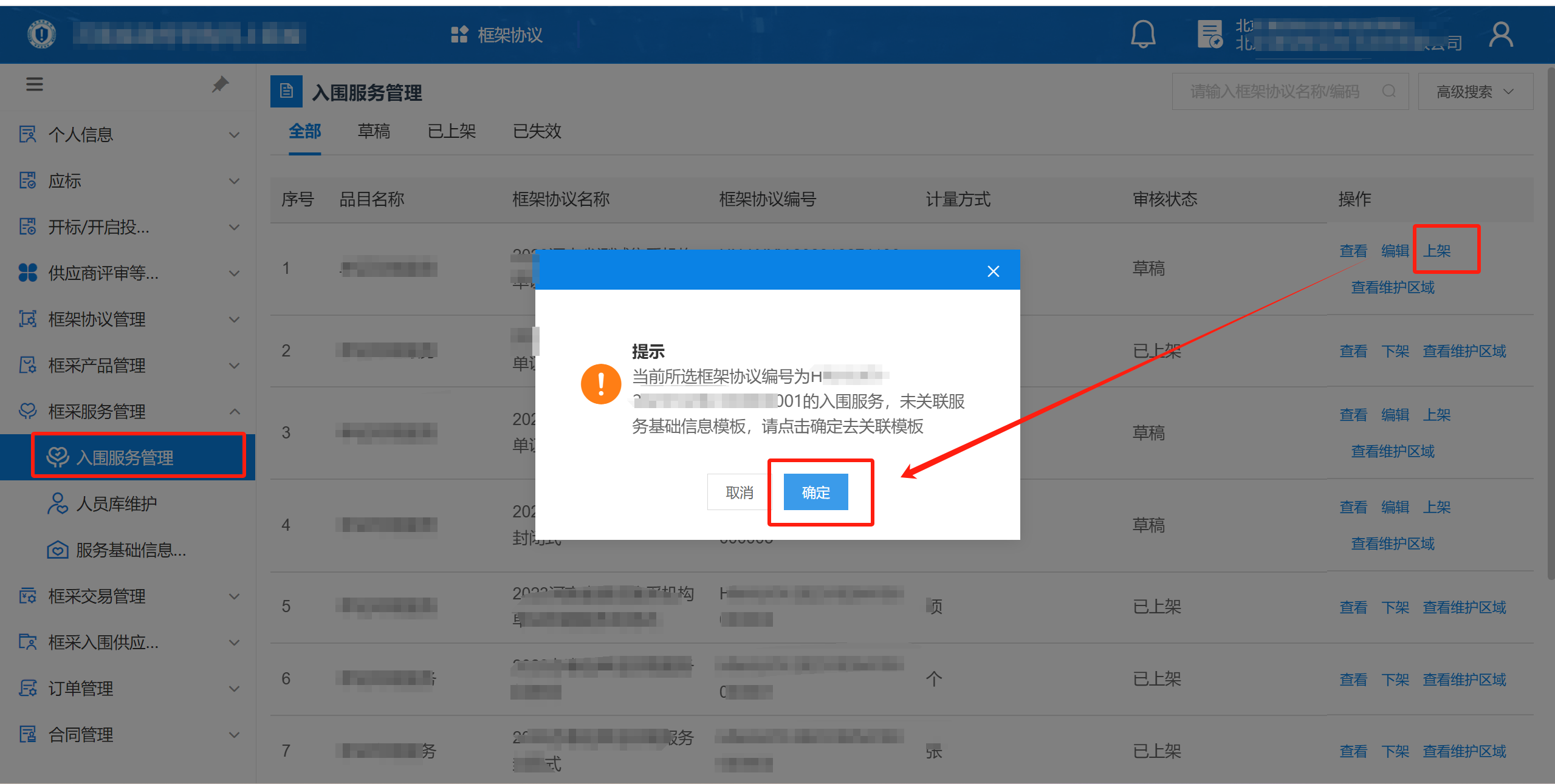Click 查看维护区域 link in row 7
1555x784 pixels.
coord(1464,751)
